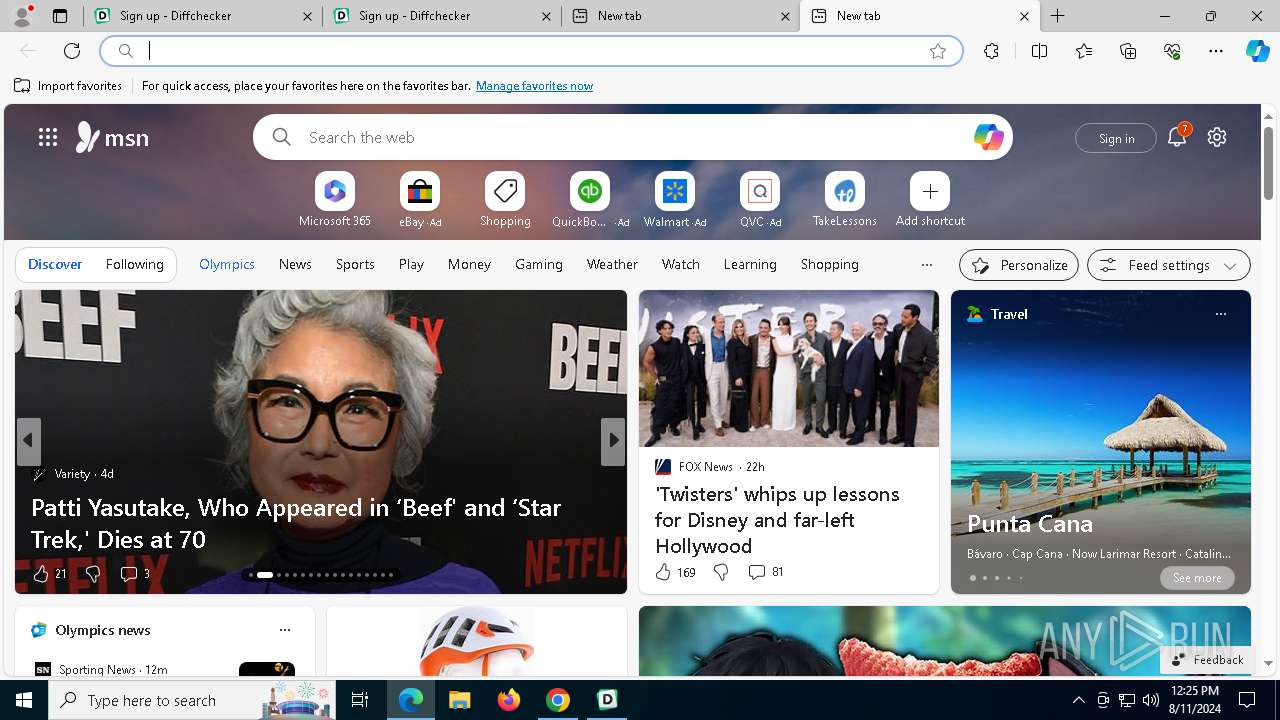Launch Chrome from the taskbar

[x=558, y=700]
